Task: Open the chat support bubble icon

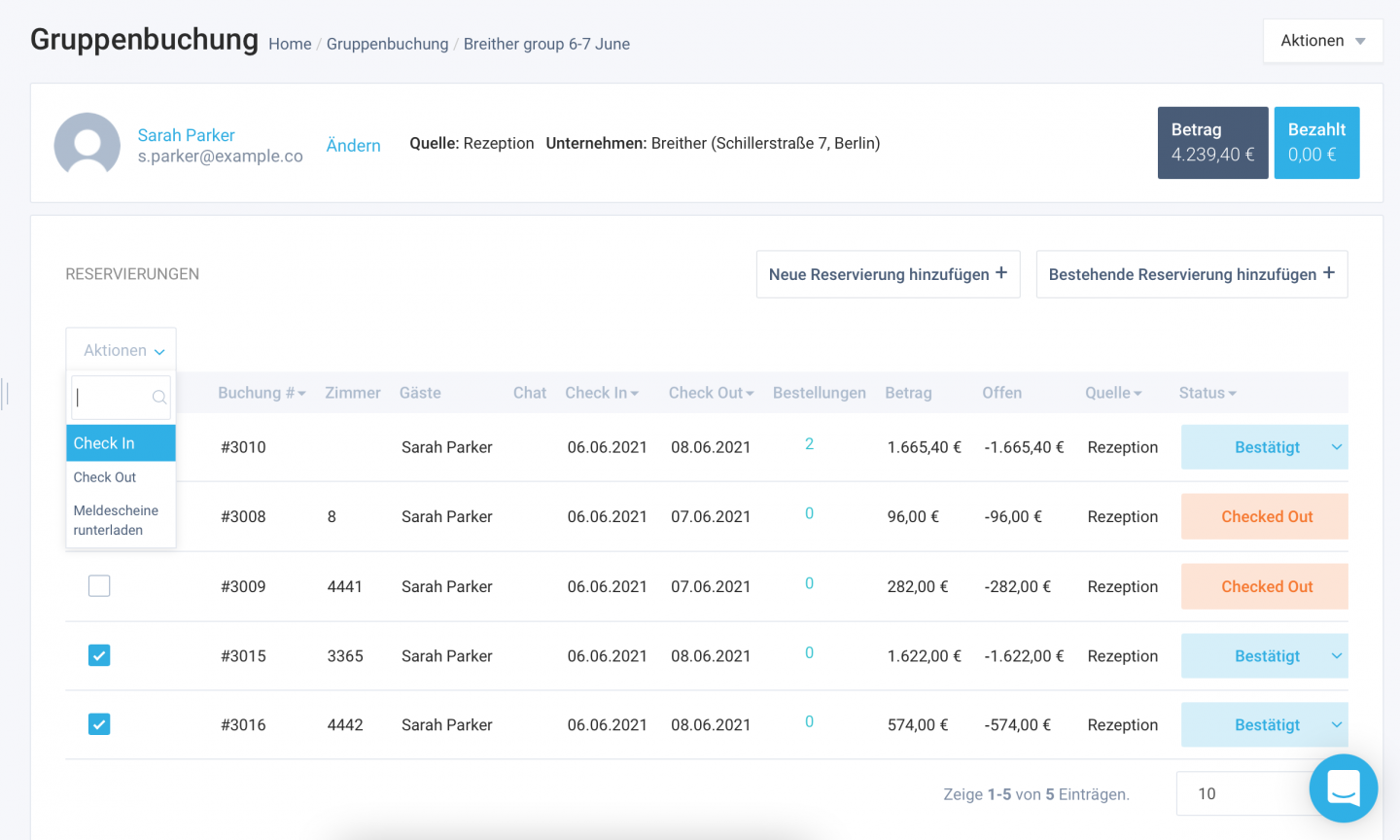Action: pyautogui.click(x=1343, y=788)
